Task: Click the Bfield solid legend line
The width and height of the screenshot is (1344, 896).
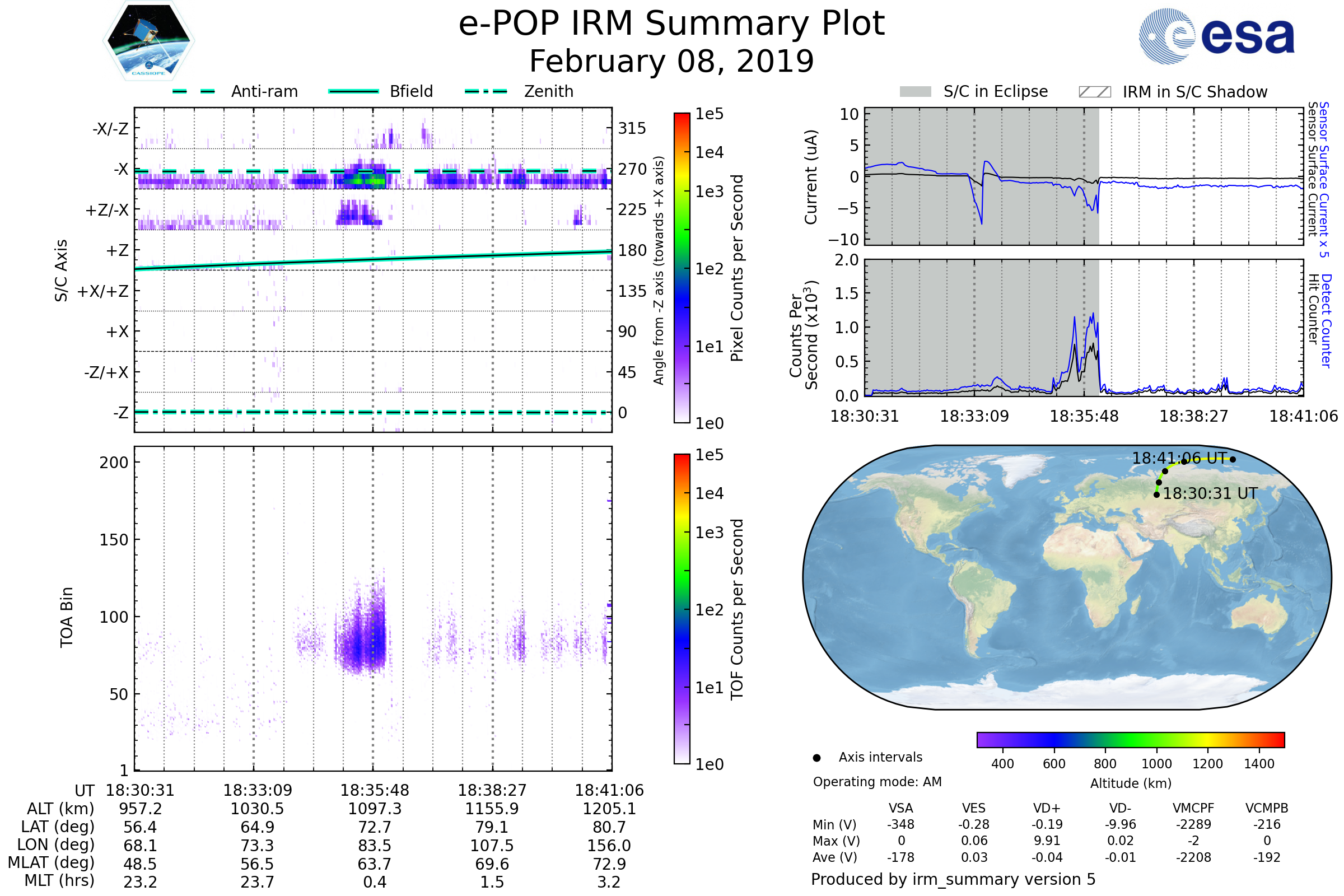Action: (353, 91)
